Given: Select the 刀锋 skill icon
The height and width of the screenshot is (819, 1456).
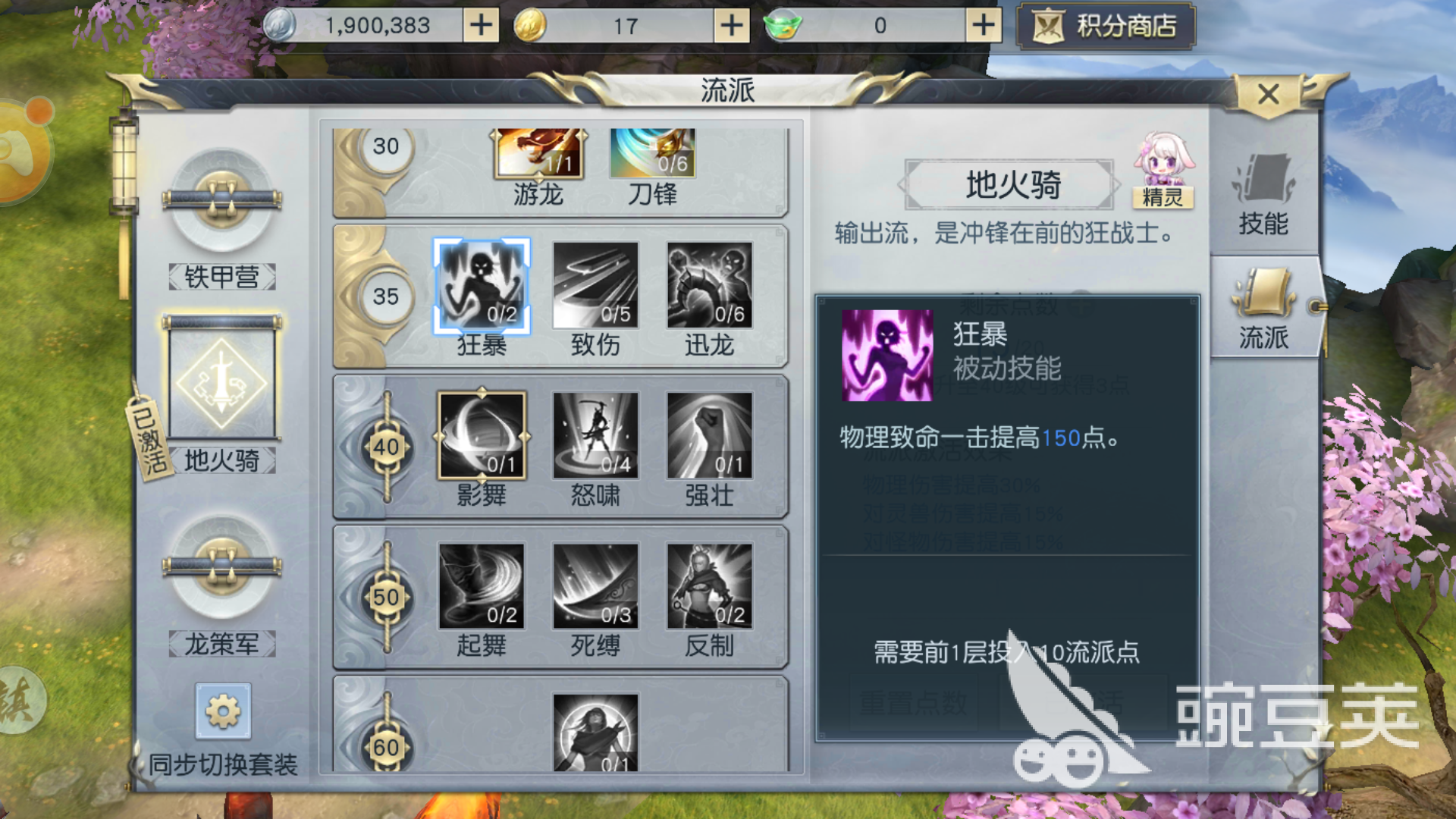Looking at the screenshot, I should [x=652, y=152].
